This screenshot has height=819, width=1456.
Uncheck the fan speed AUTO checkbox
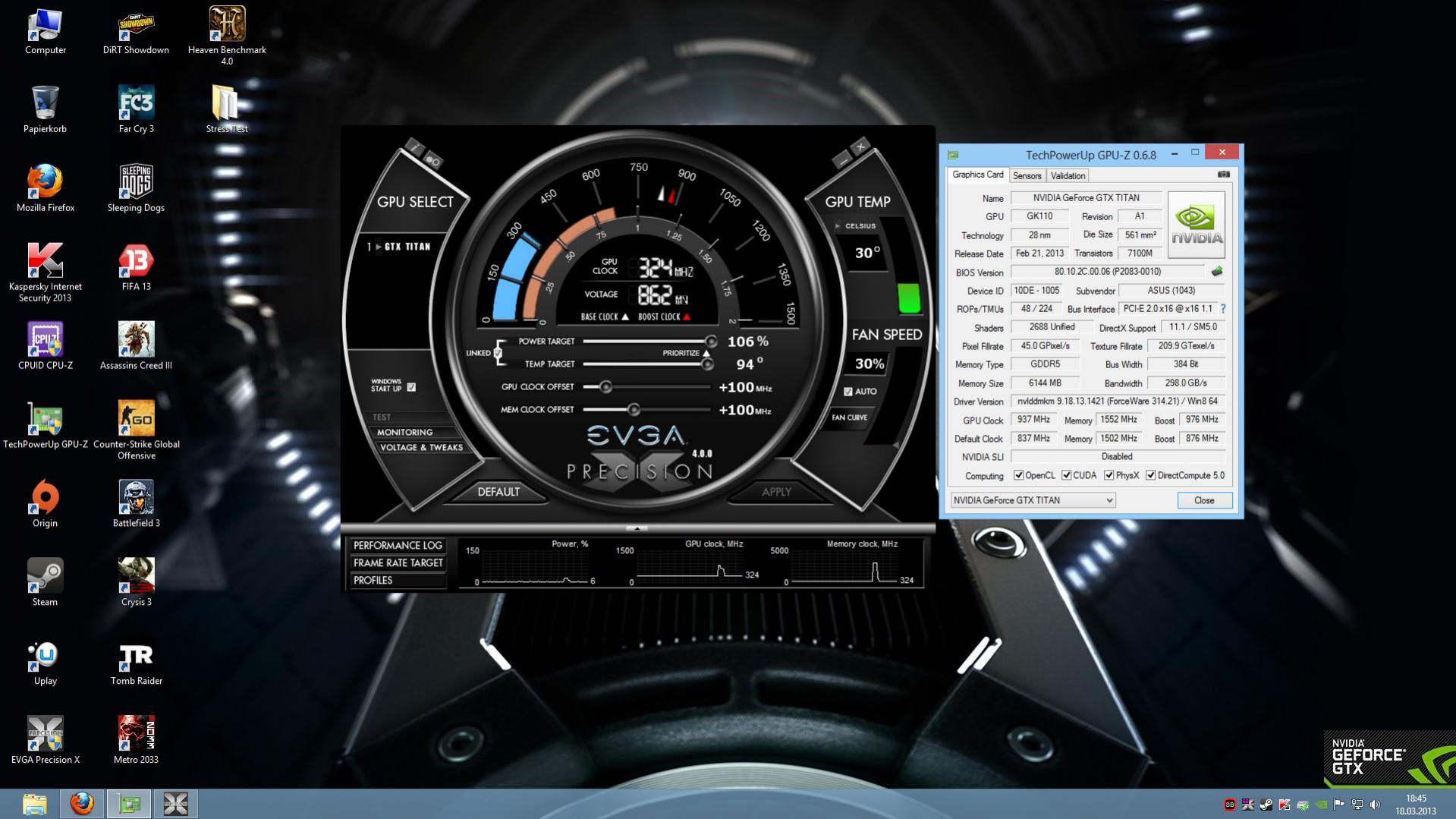[x=848, y=392]
